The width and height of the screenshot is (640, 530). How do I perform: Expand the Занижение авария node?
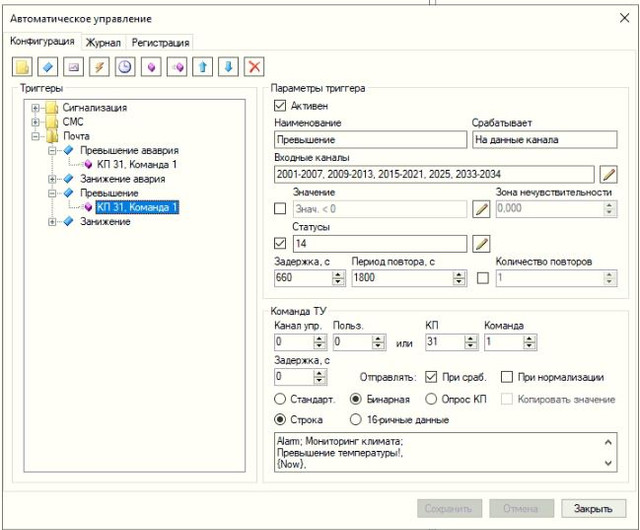(52, 179)
